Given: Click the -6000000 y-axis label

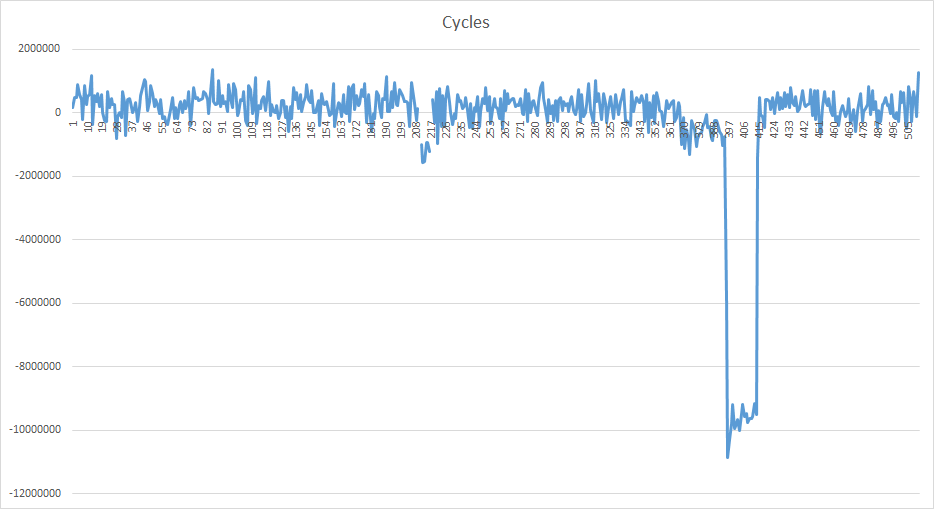Looking at the screenshot, I should coord(37,302).
